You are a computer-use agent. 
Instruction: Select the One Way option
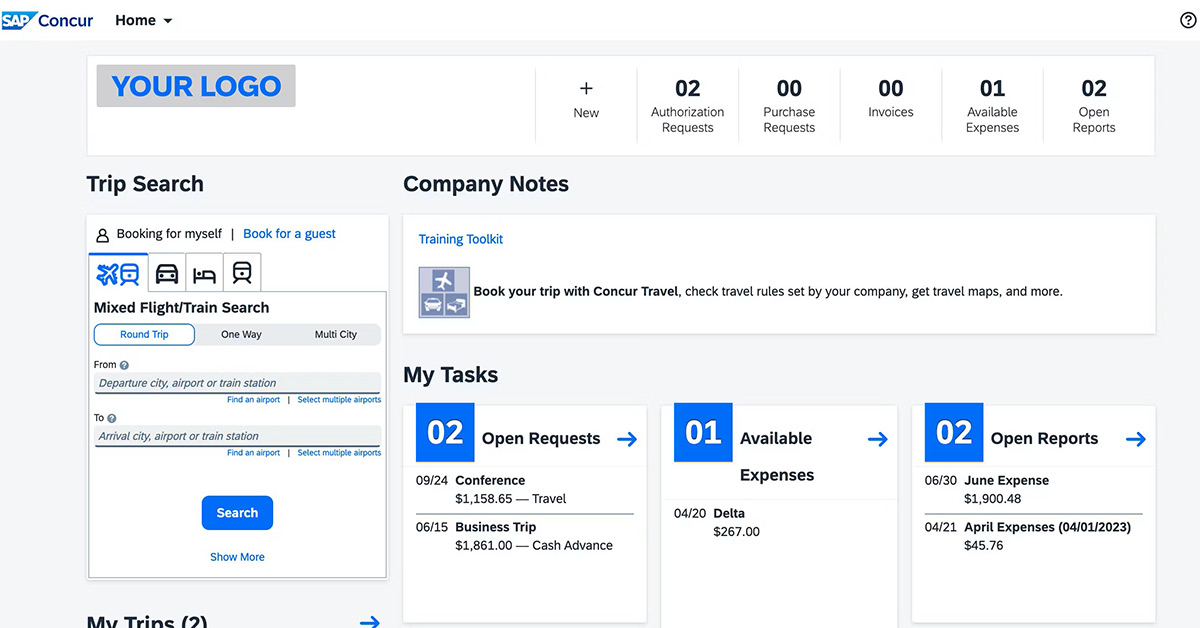pos(241,335)
